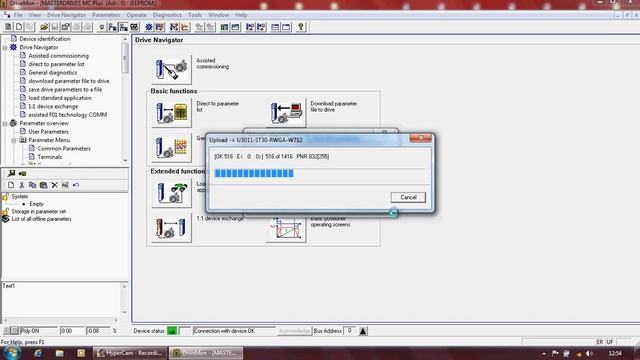Click the open folder toolbar icon
Viewport: 640px width, 360px height.
(x=44, y=27)
